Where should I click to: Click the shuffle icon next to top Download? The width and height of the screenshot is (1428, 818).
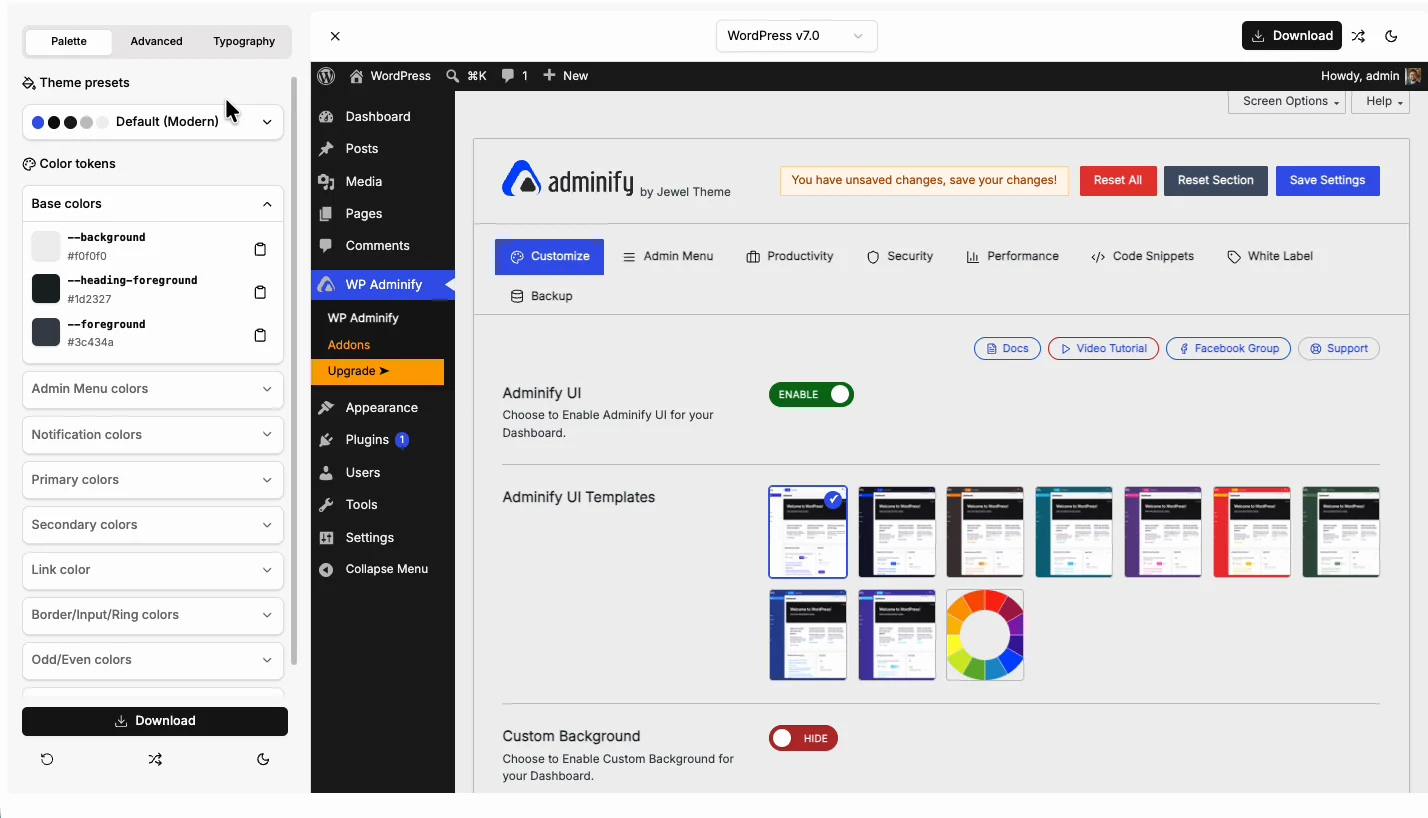(1358, 36)
